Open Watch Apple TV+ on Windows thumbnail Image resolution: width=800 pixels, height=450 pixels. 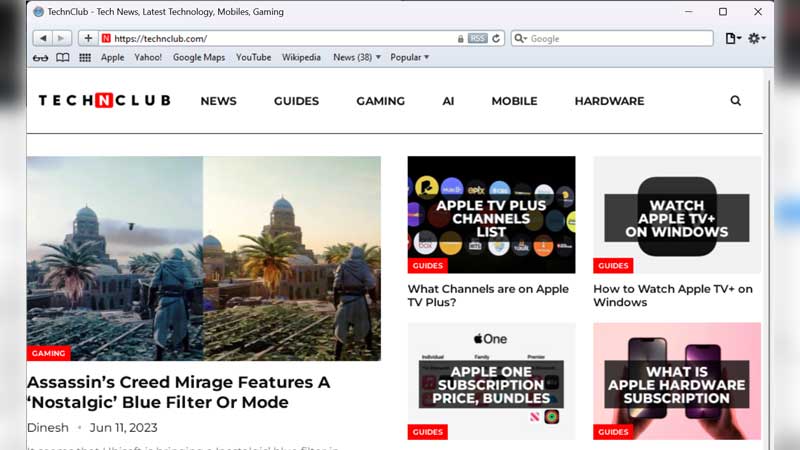click(x=677, y=215)
